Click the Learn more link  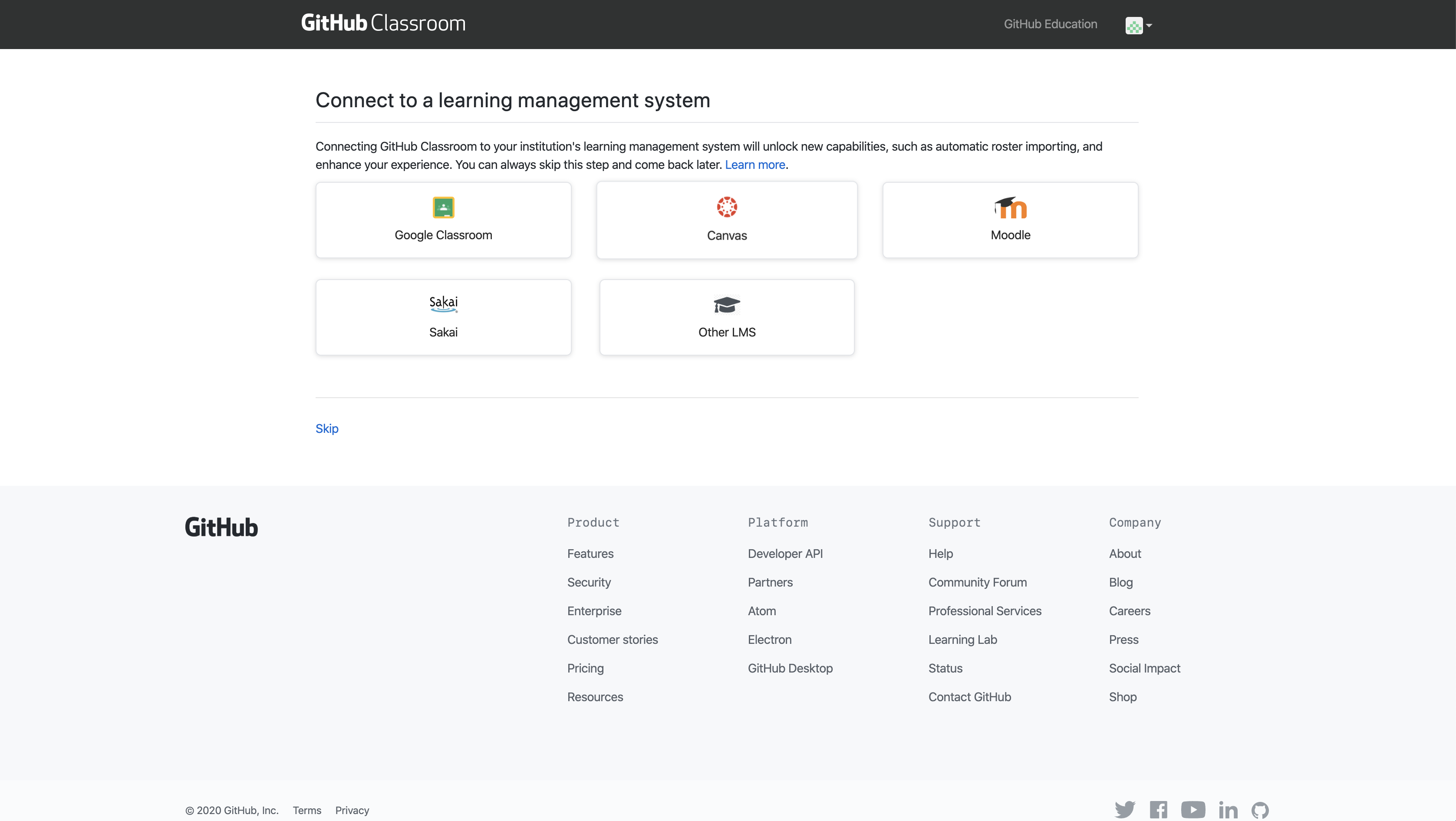755,165
